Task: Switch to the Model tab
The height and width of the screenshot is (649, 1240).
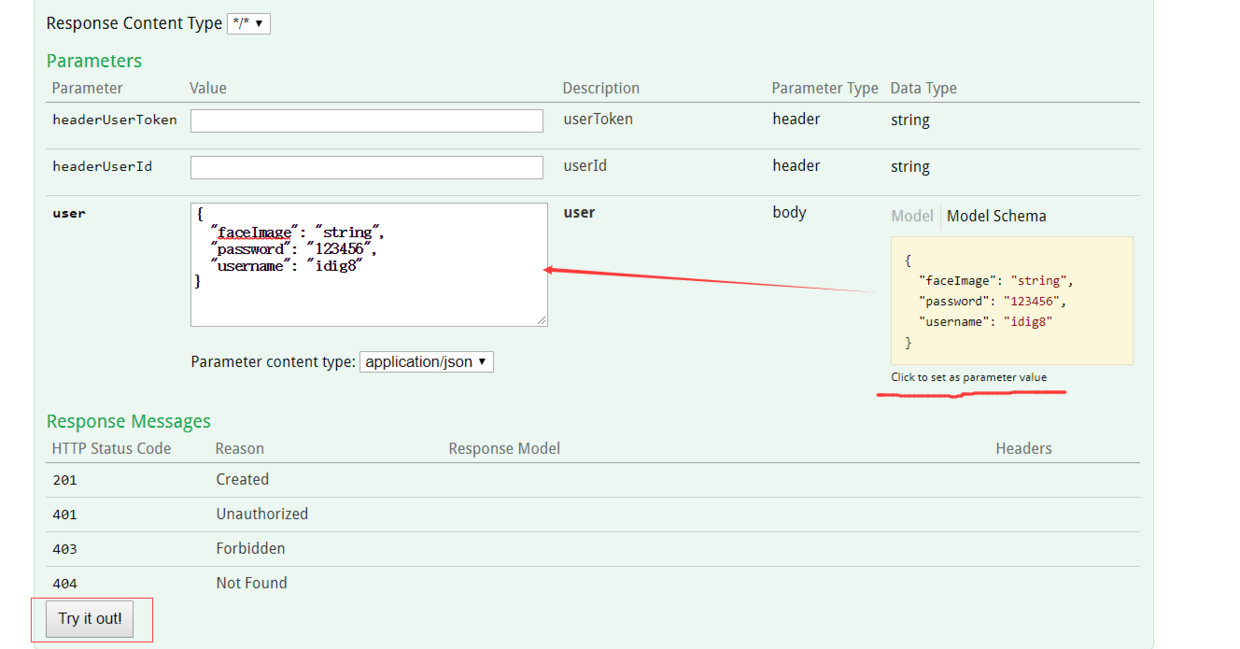Action: point(911,216)
